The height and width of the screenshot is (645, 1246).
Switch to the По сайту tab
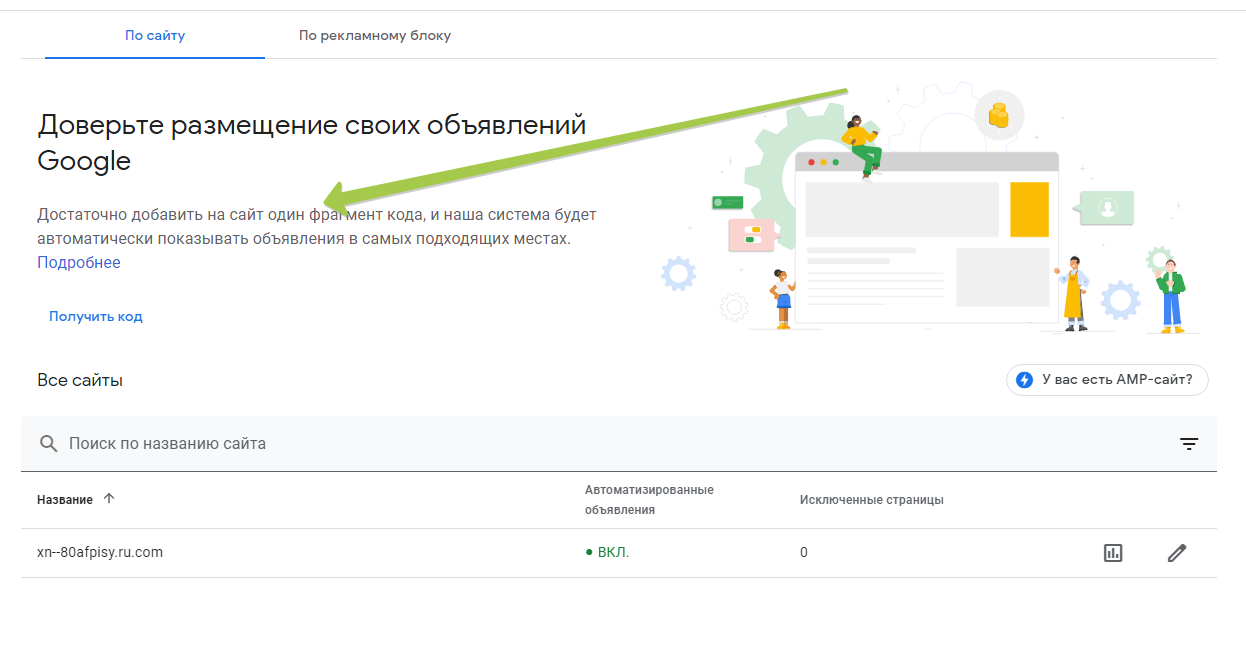pyautogui.click(x=155, y=35)
